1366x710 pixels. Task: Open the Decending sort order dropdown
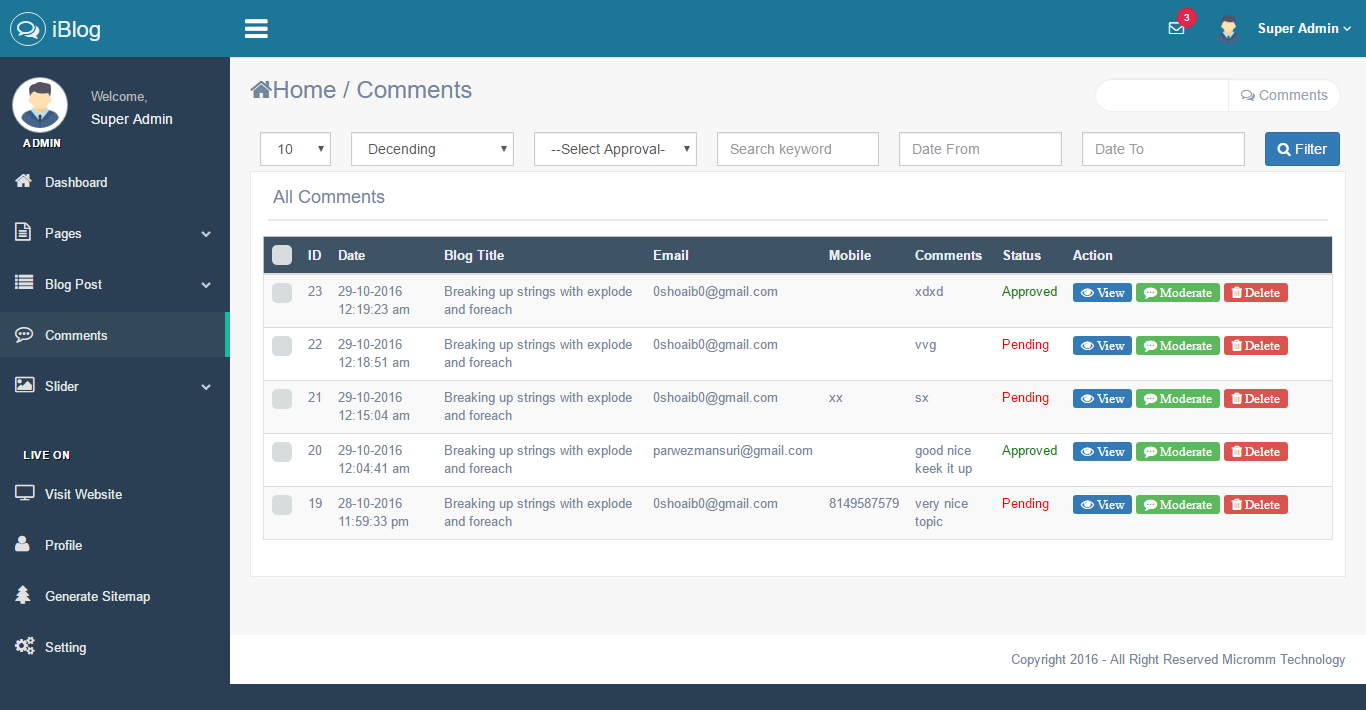tap(432, 149)
